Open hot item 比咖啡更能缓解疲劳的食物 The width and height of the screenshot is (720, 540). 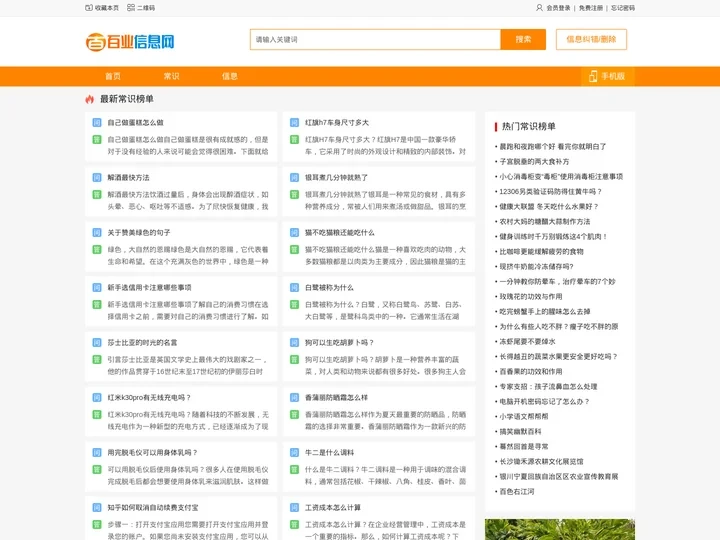click(x=541, y=252)
